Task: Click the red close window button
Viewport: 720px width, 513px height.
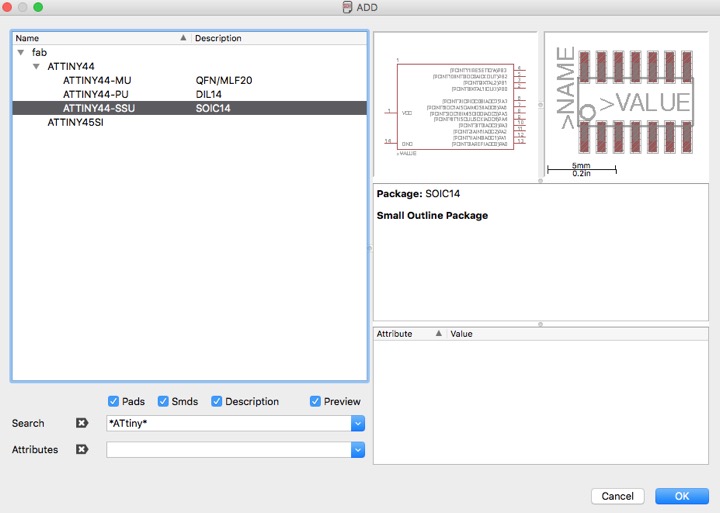Action: [7, 7]
